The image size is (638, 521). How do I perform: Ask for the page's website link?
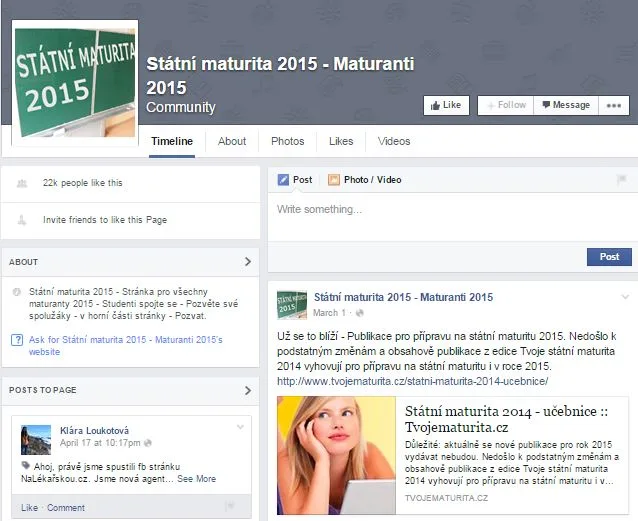(126, 346)
